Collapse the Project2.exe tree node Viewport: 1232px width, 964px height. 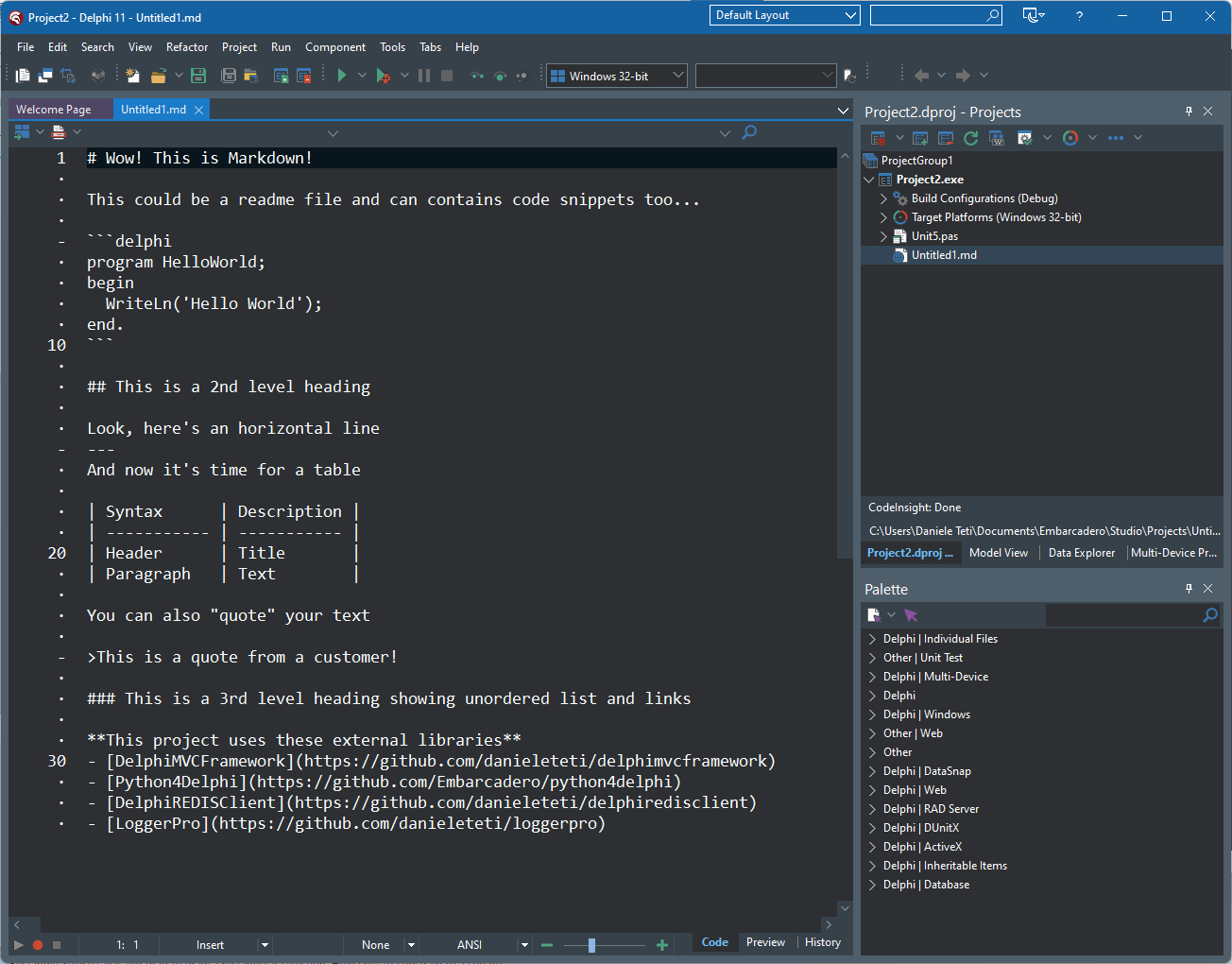(x=869, y=180)
